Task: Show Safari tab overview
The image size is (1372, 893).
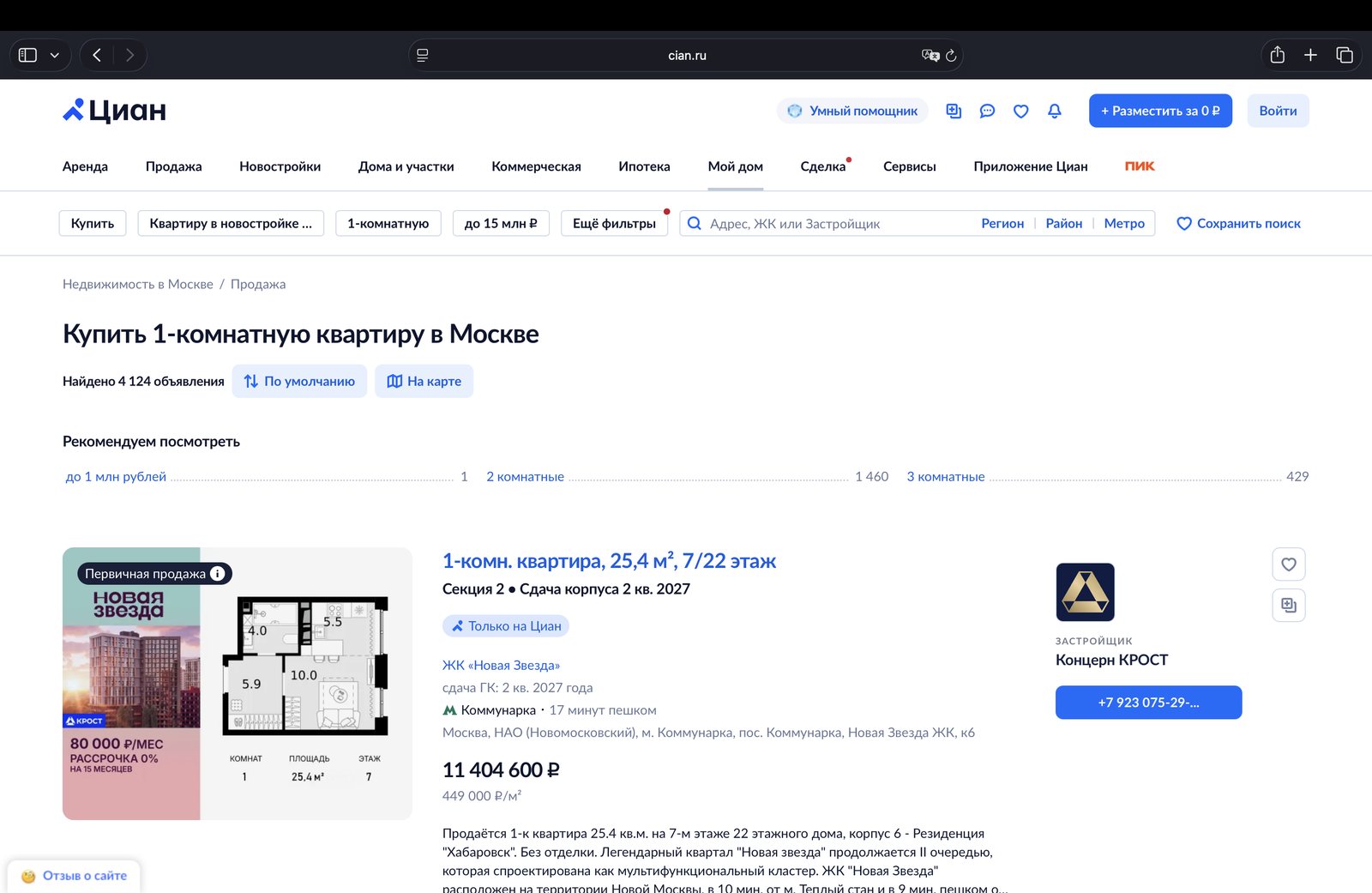Action: click(x=1345, y=55)
